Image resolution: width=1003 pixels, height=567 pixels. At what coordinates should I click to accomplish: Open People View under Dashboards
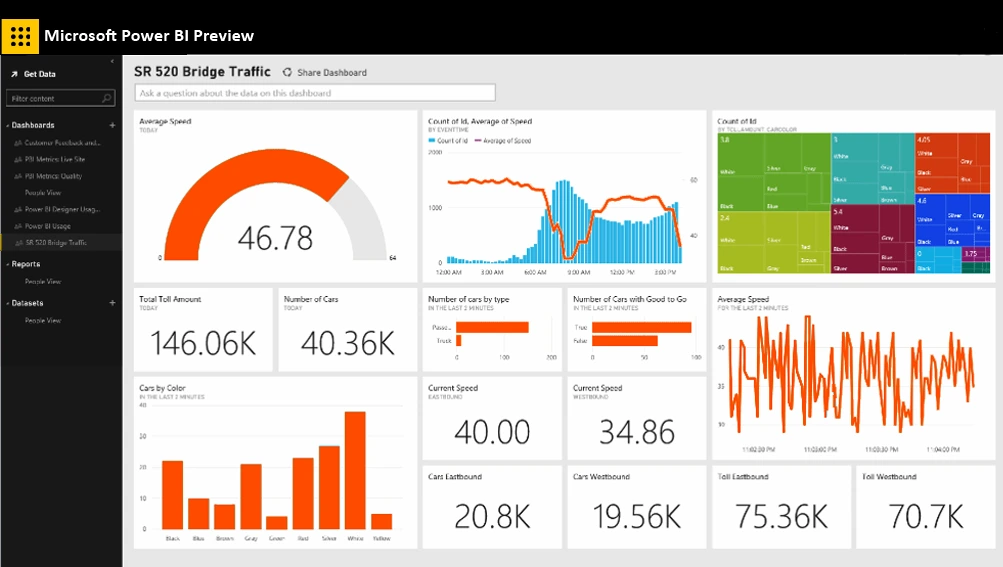(x=43, y=193)
